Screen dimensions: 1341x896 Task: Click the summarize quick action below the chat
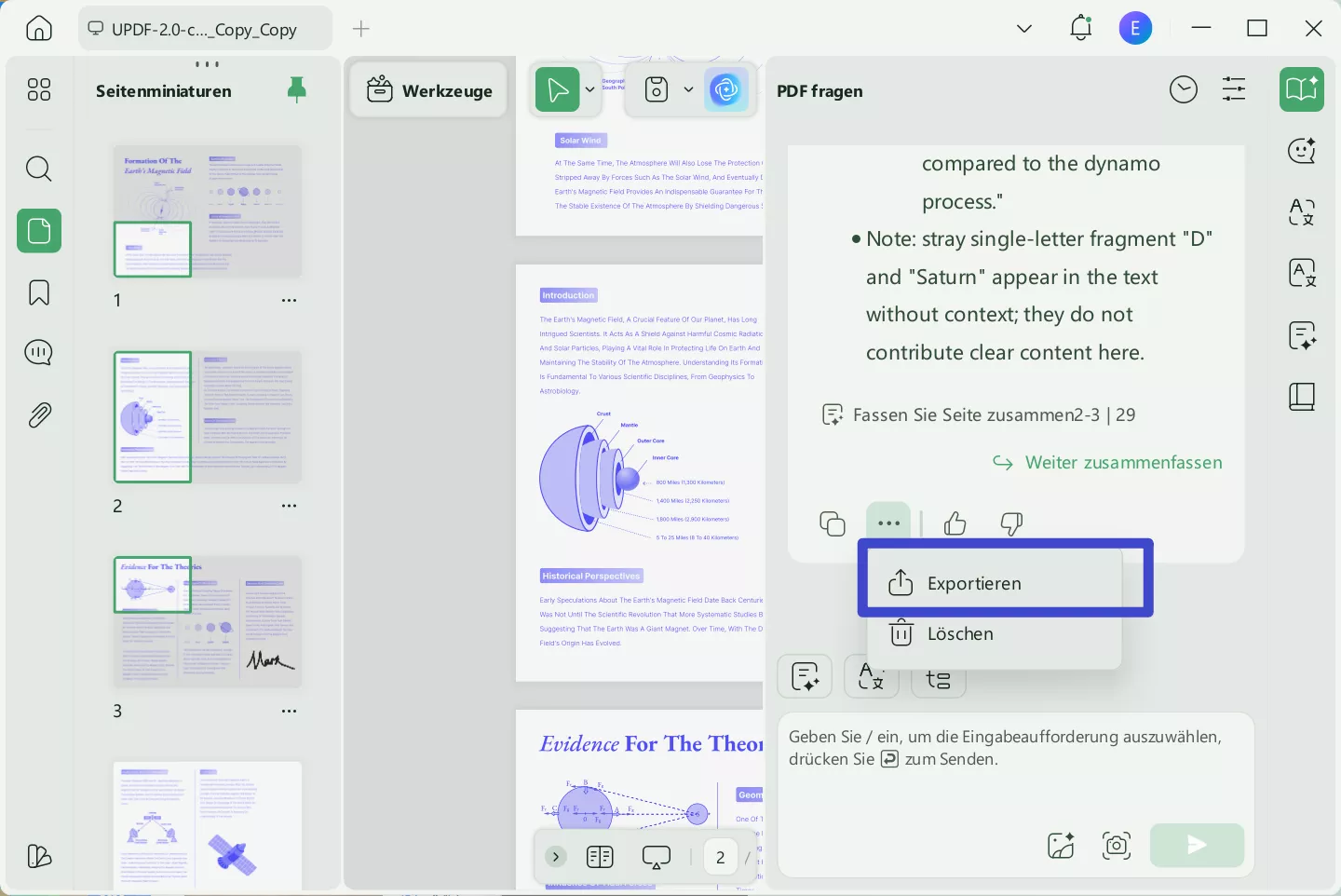tap(805, 676)
